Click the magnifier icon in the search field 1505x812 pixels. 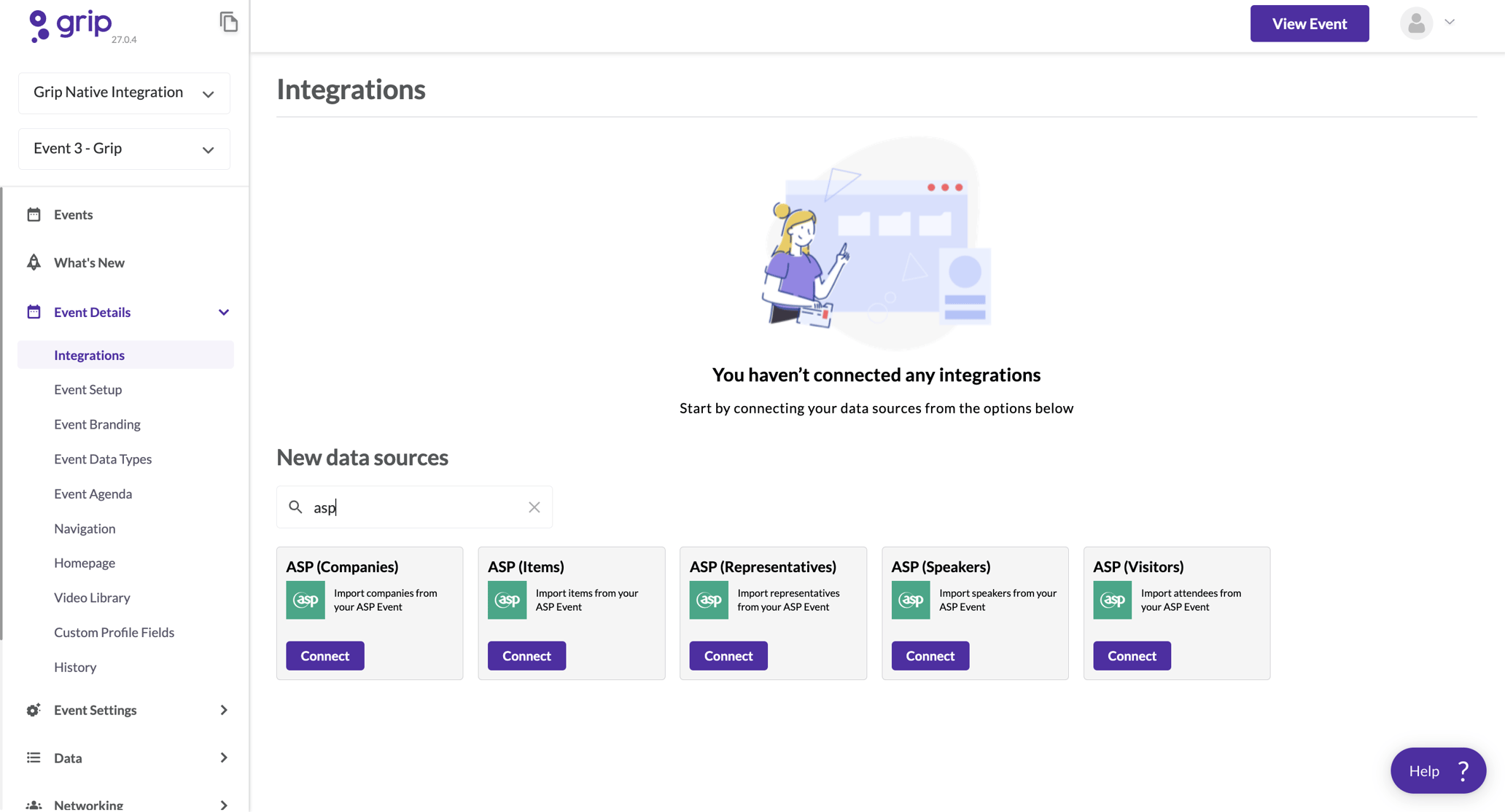pos(295,507)
